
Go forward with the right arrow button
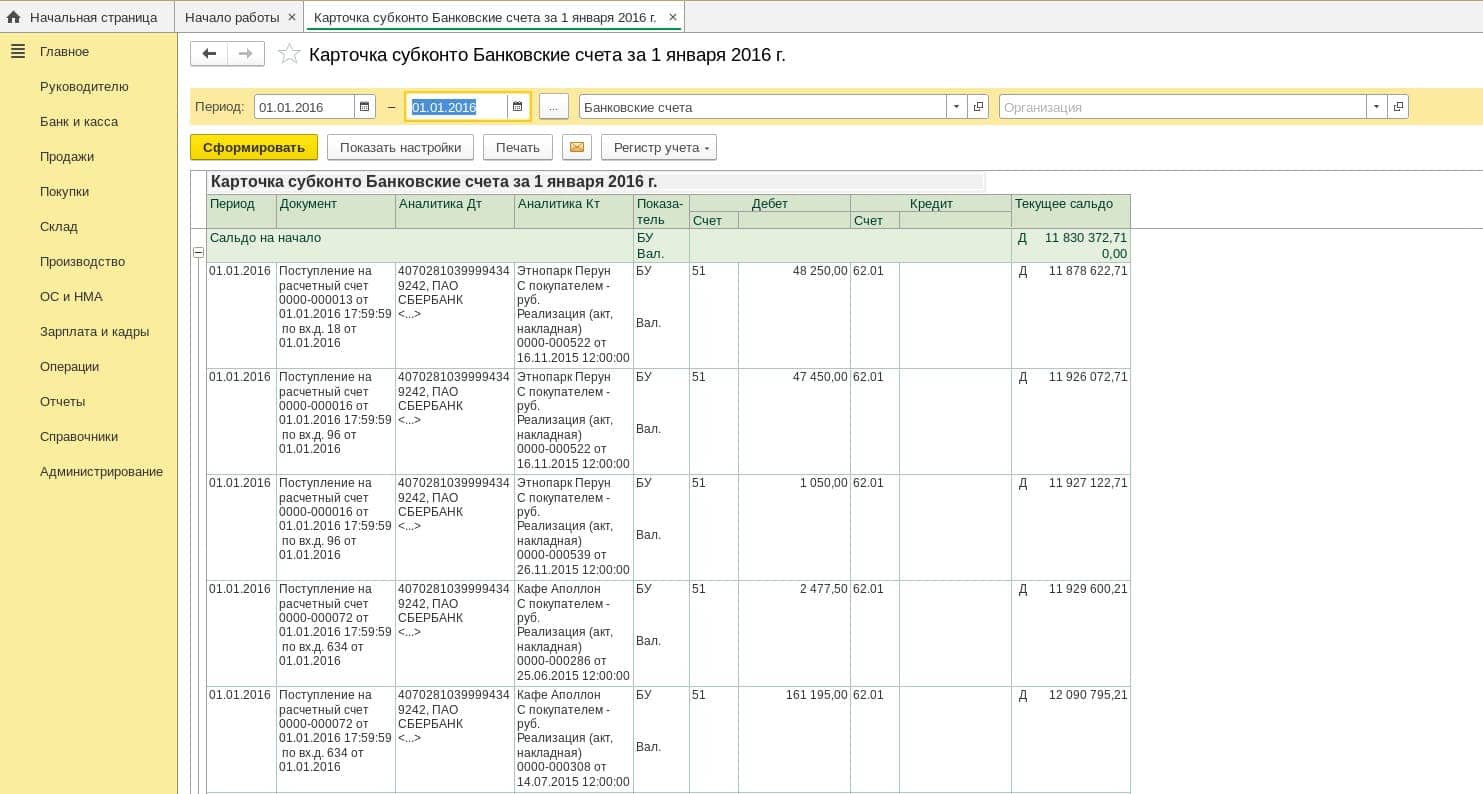246,54
